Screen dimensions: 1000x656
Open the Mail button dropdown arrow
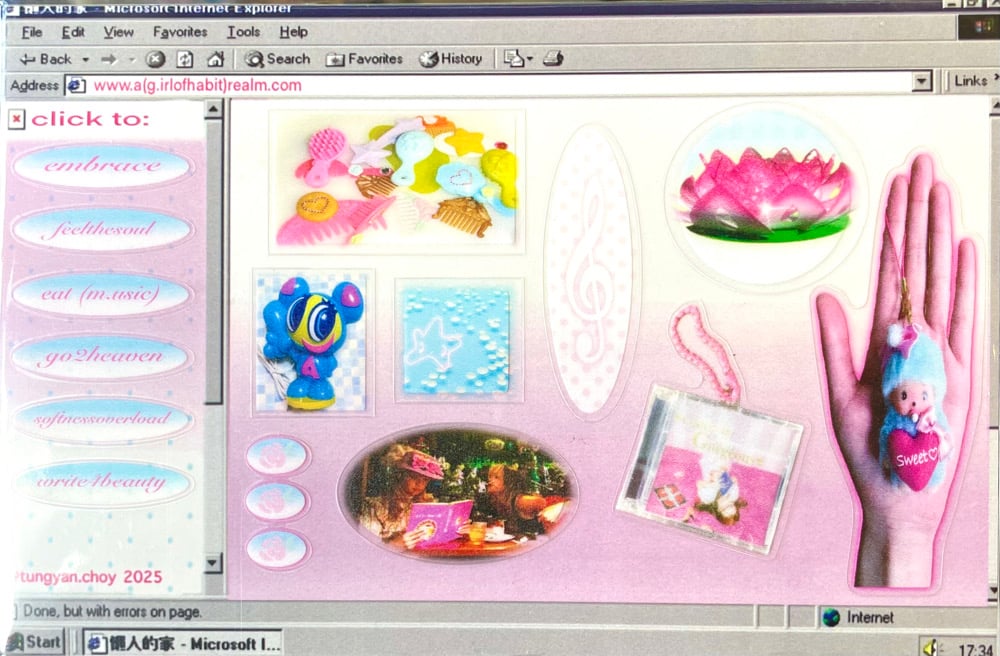[x=530, y=60]
